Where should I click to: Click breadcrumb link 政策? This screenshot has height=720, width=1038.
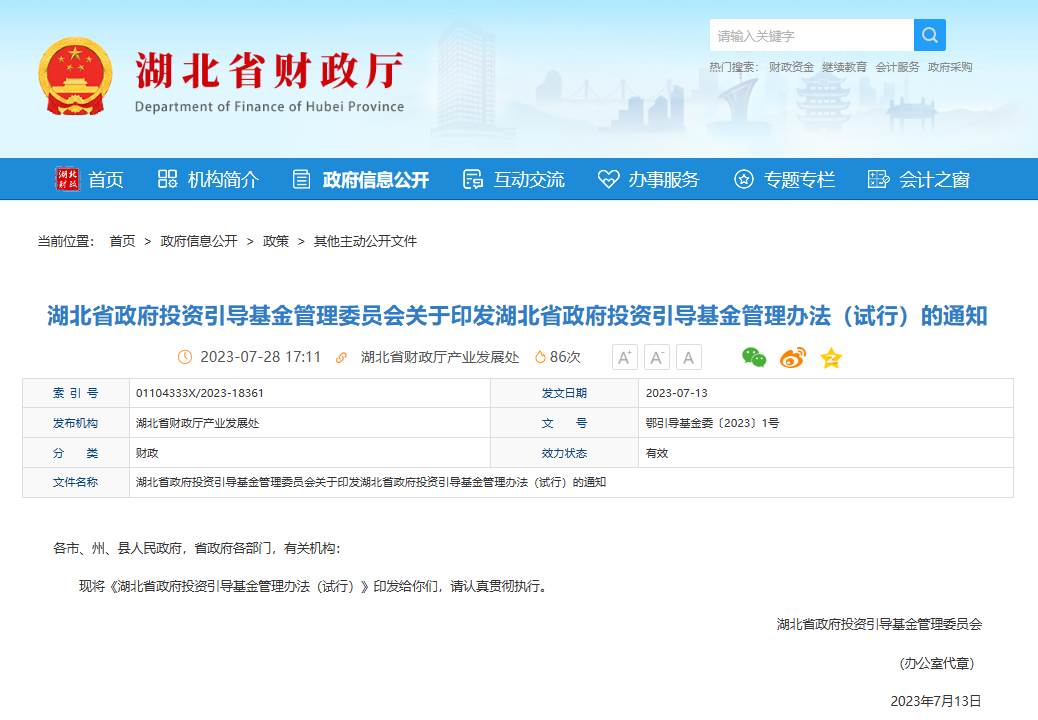tap(276, 242)
